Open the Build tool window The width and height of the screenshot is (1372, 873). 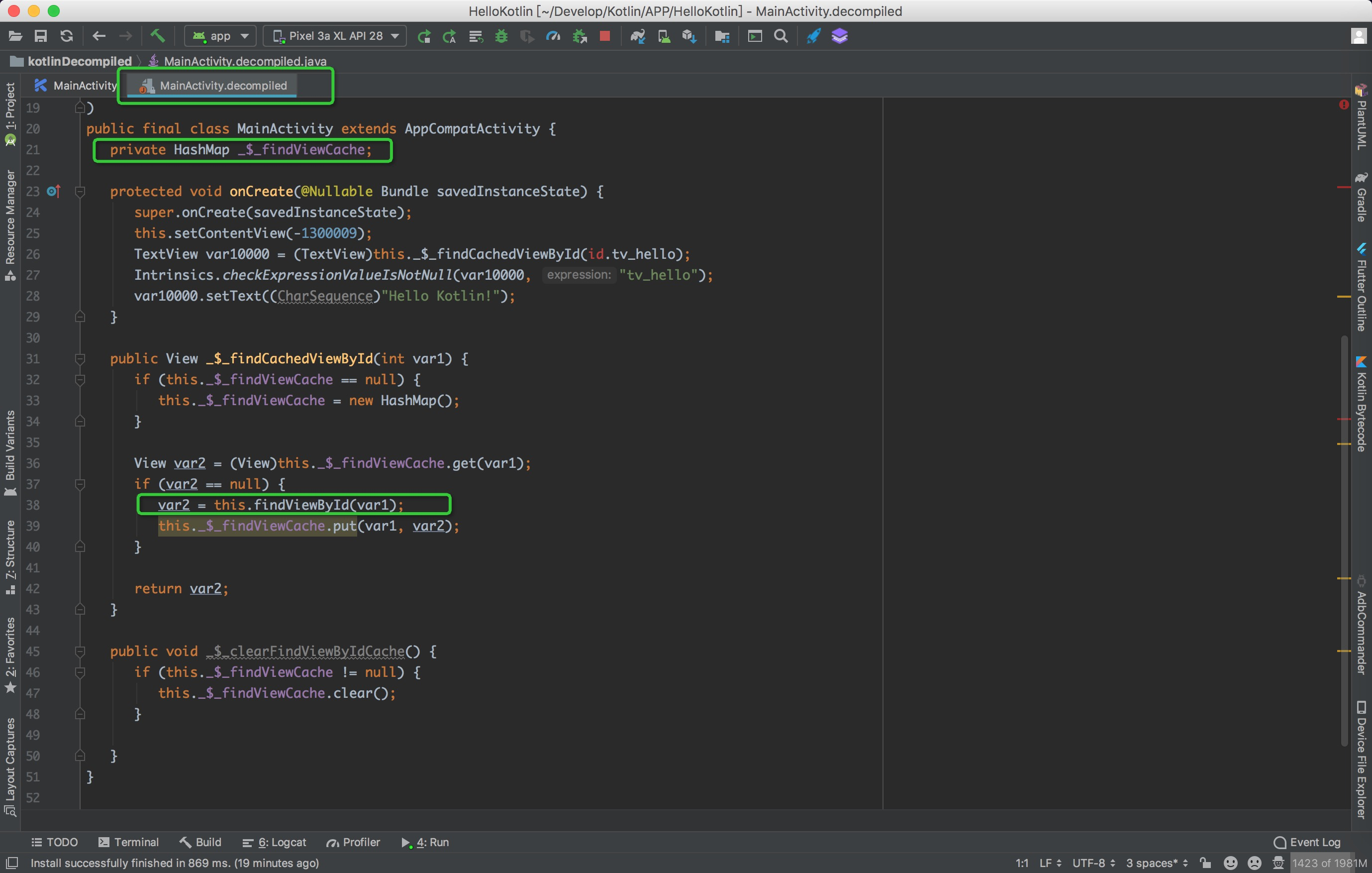point(200,842)
